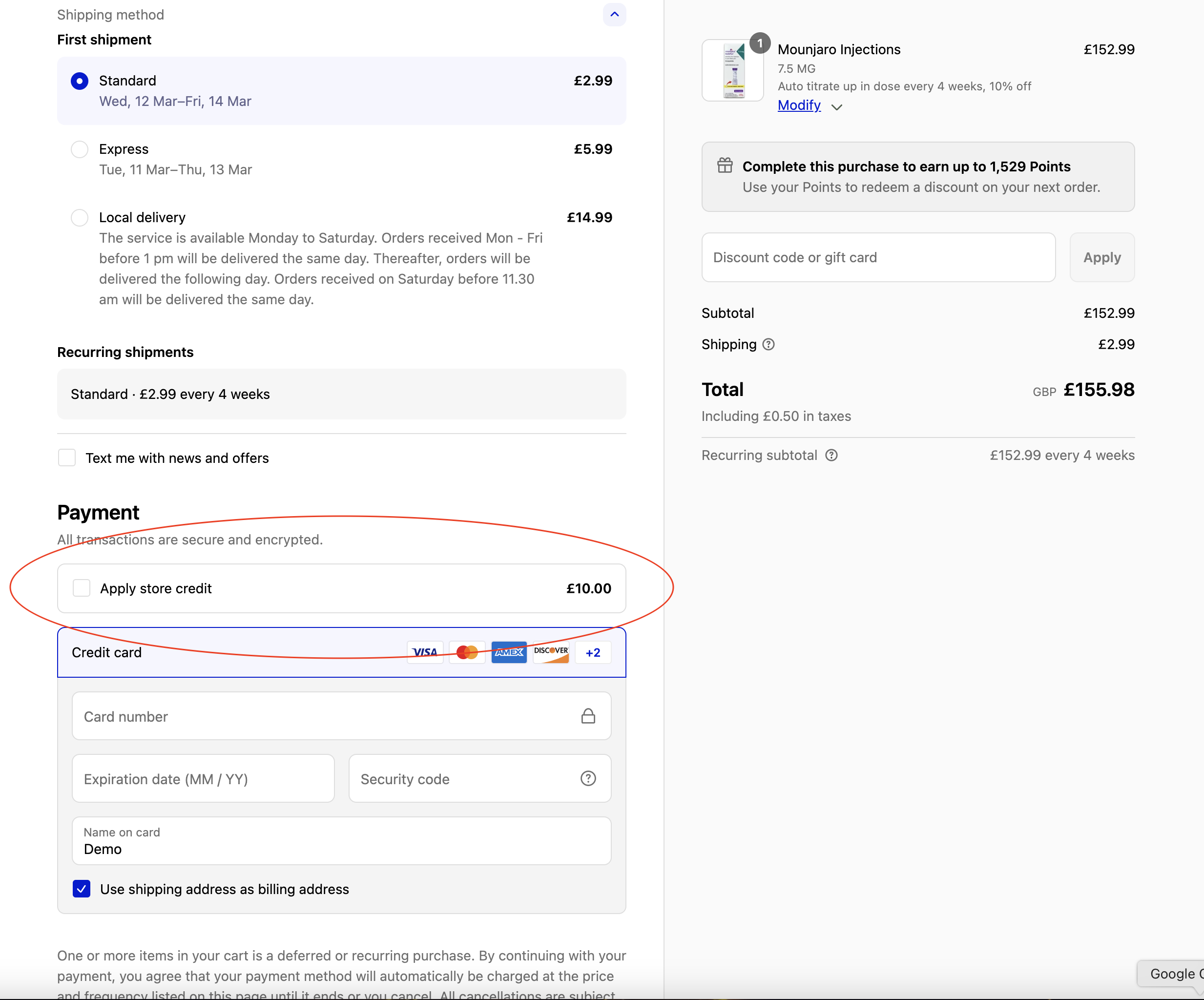
Task: Click the 'Standard · £2.99 every 4 weeks' recurring row
Action: click(342, 394)
